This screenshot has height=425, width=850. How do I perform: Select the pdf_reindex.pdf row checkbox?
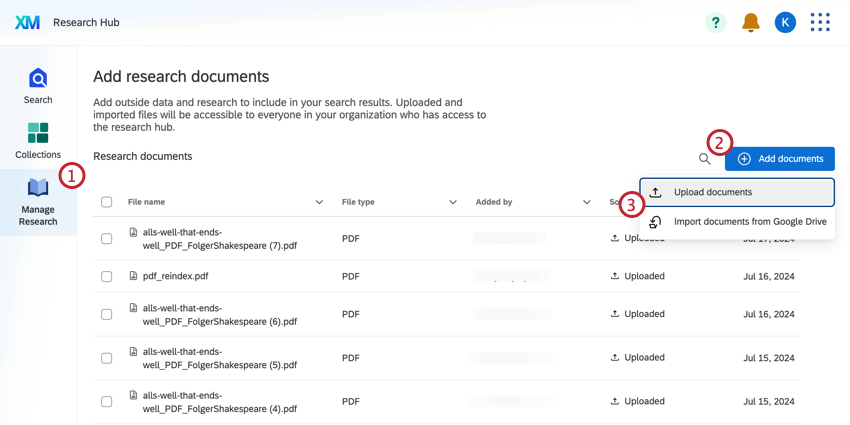pos(107,276)
